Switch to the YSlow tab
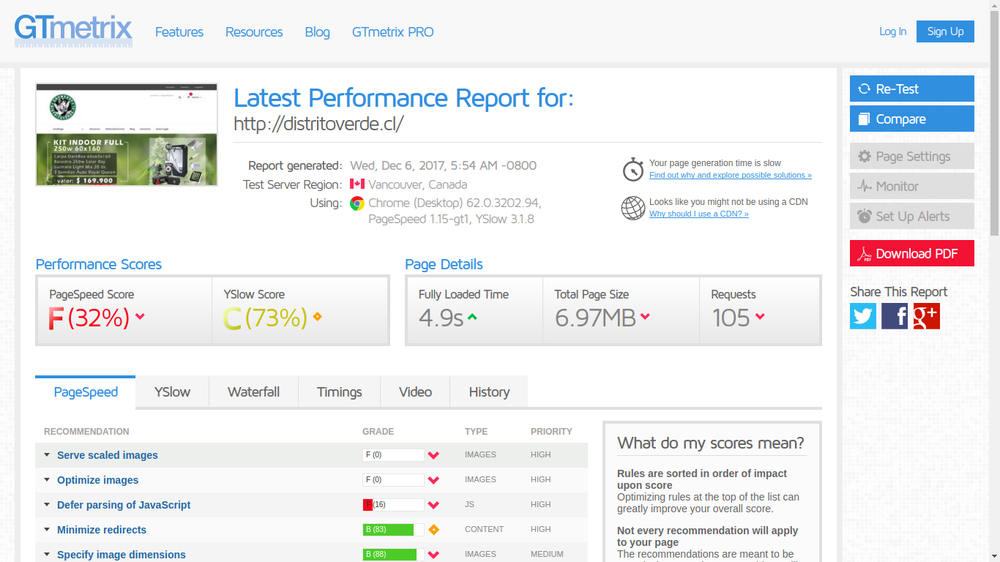Image resolution: width=1000 pixels, height=562 pixels. [172, 392]
